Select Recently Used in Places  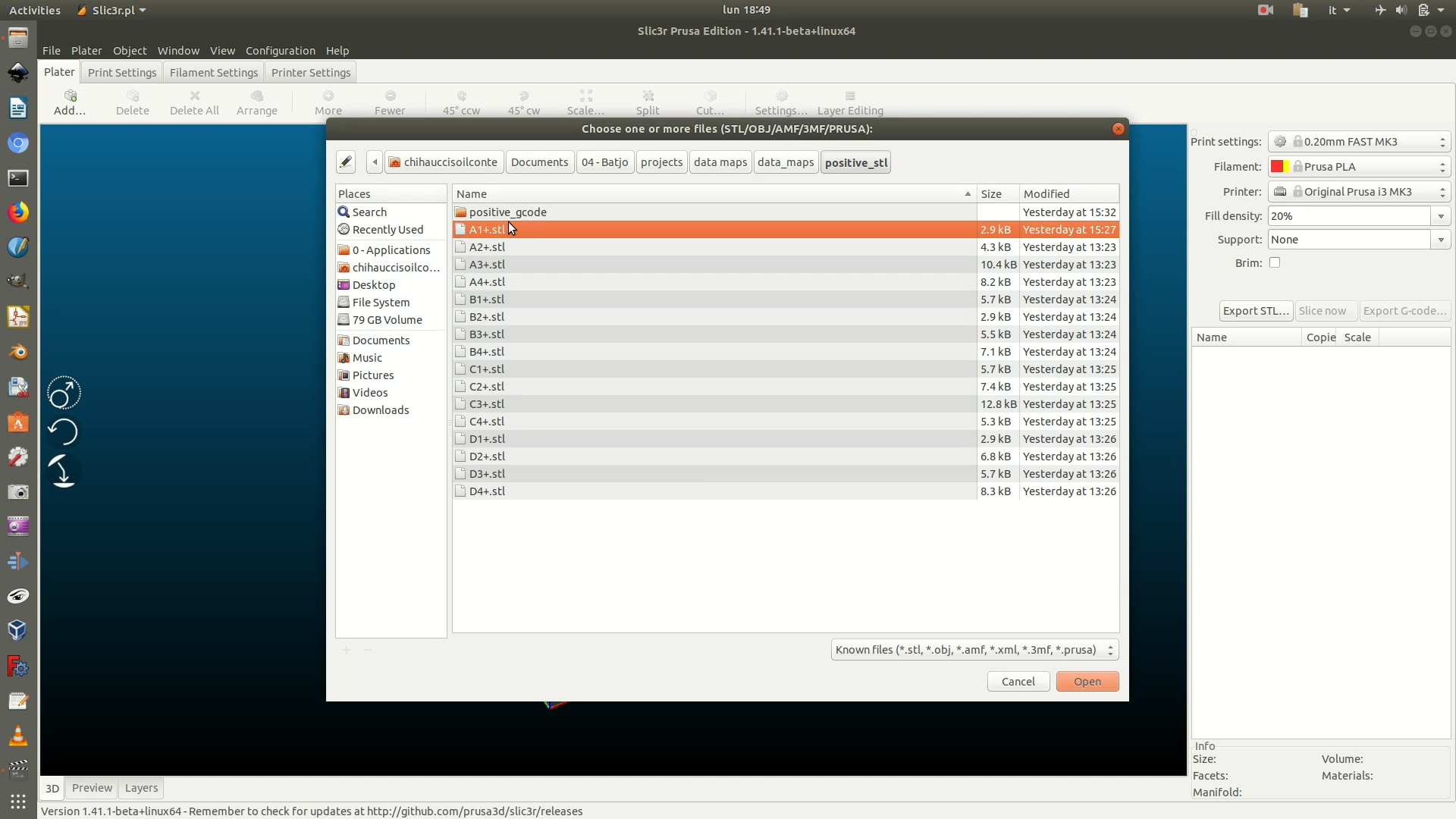pos(391,230)
